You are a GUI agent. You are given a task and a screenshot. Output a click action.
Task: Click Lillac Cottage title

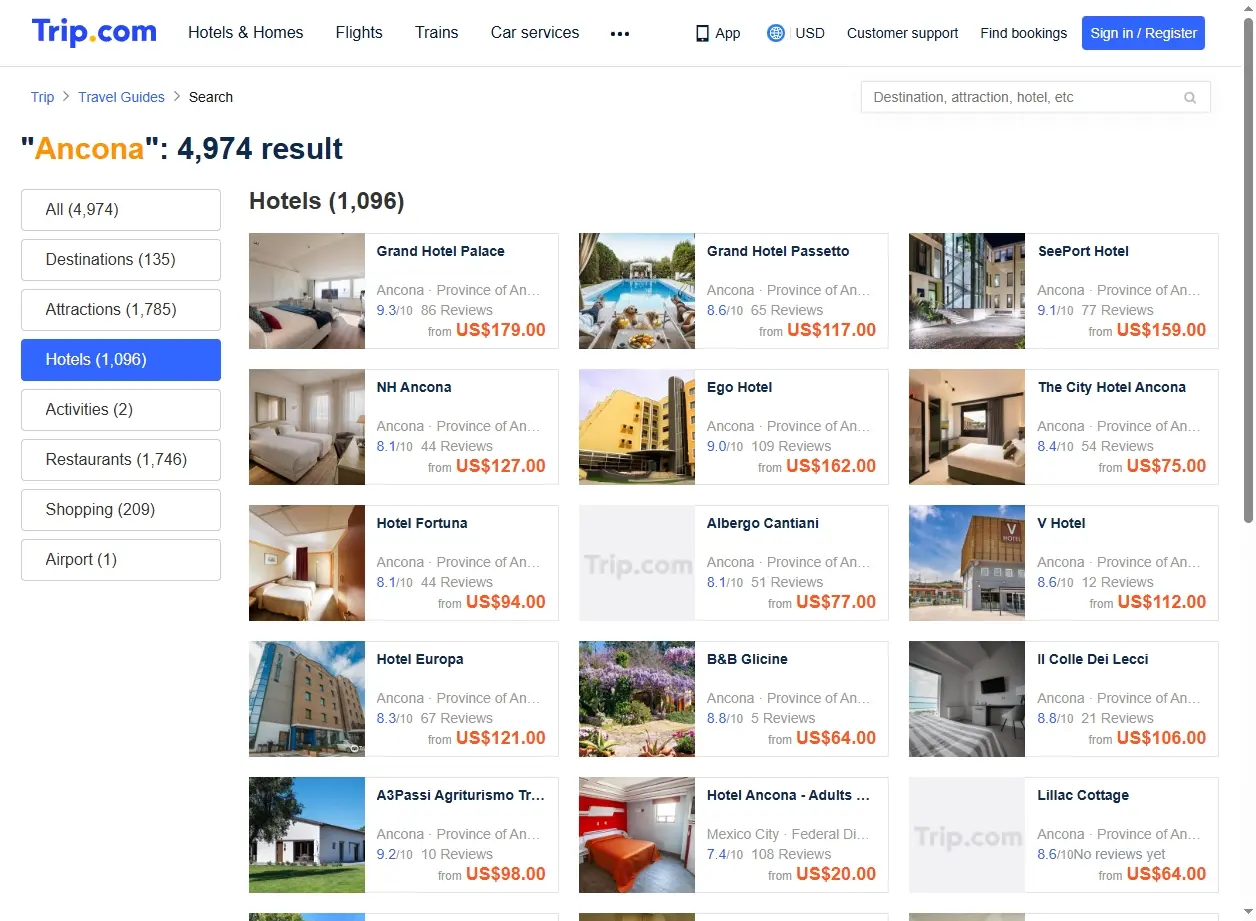point(1083,795)
